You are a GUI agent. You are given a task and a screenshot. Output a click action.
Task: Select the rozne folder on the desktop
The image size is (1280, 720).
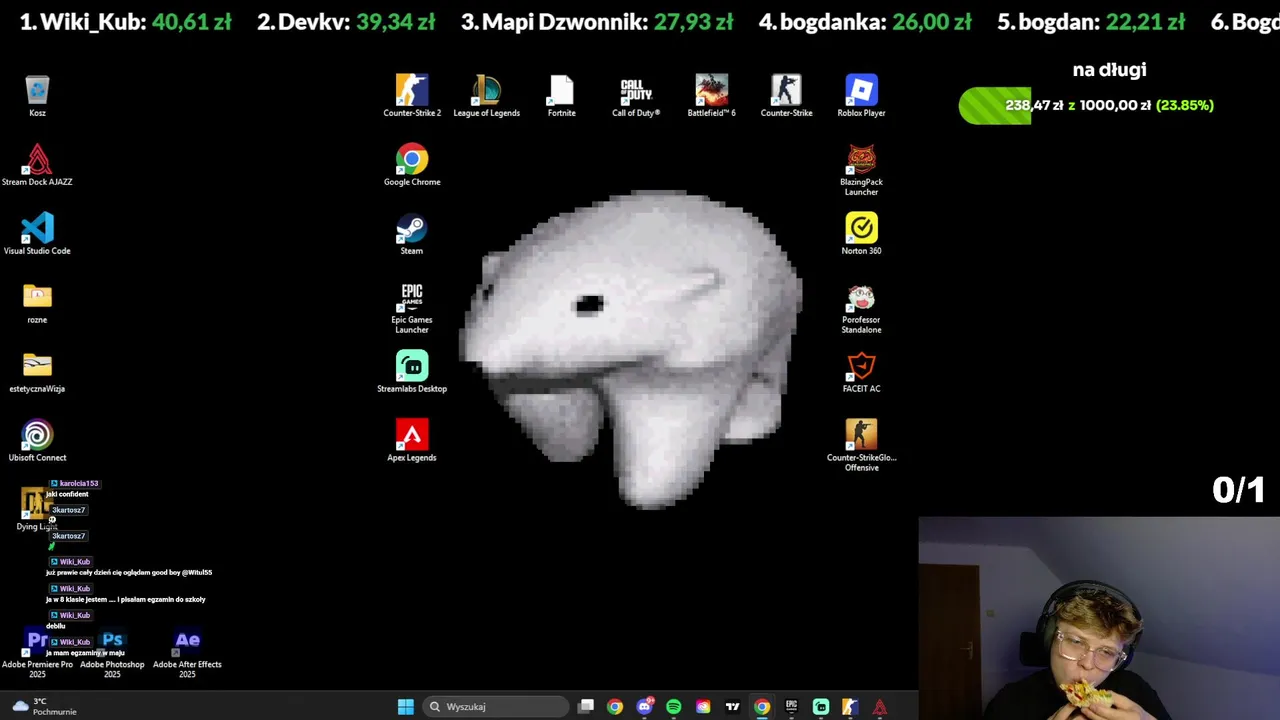click(x=37, y=304)
